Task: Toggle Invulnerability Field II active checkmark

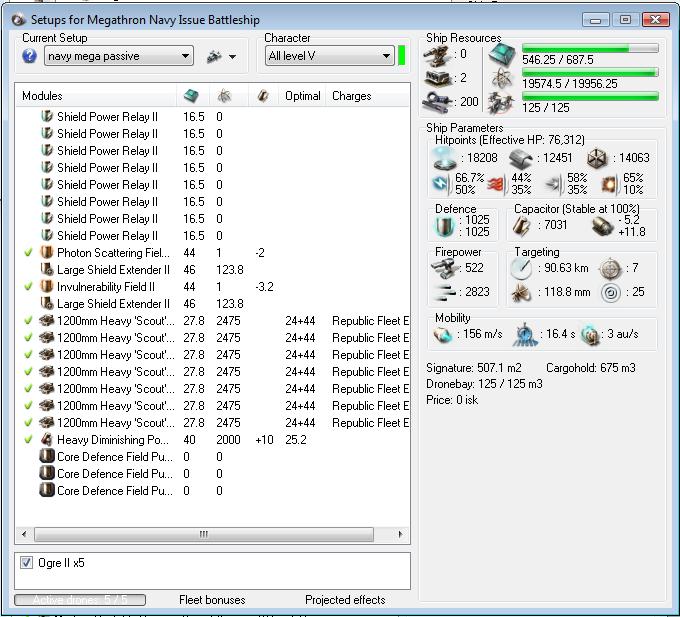Action: point(29,287)
